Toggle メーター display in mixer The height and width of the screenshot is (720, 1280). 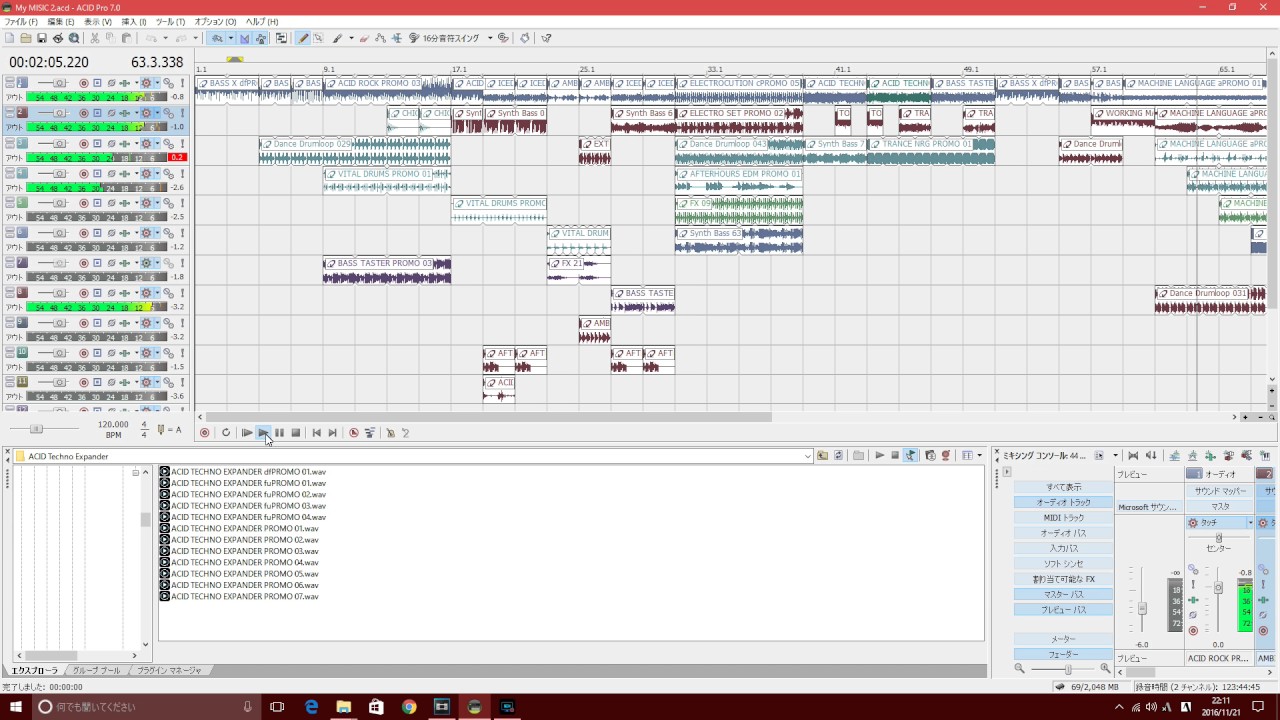click(1063, 639)
